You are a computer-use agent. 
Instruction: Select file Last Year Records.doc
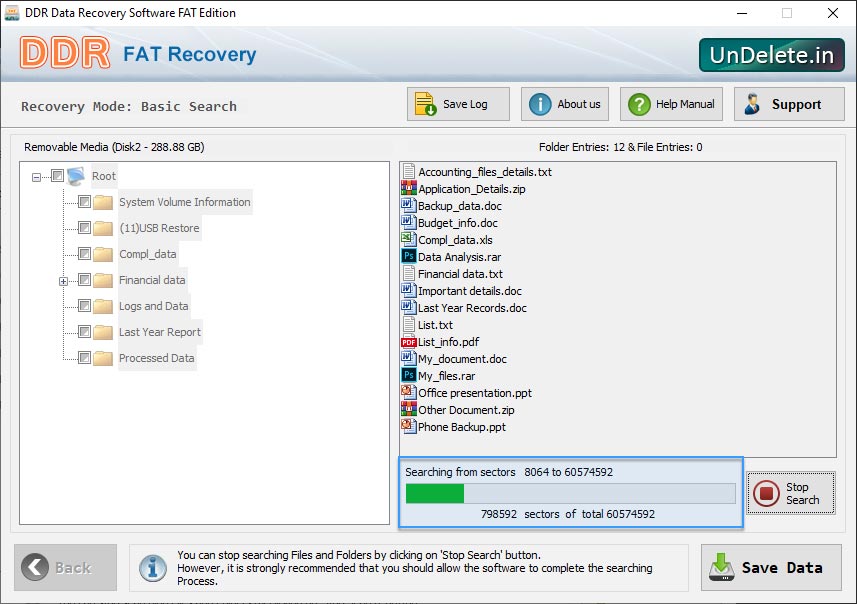[472, 308]
